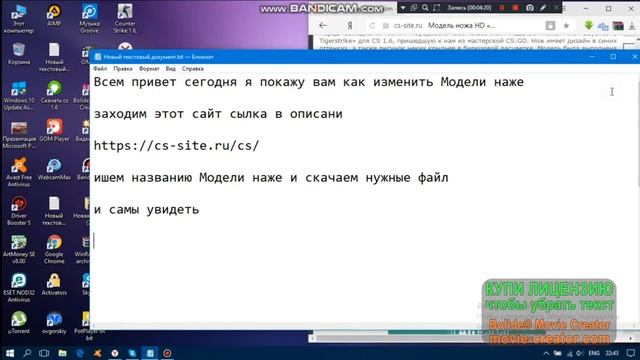This screenshot has height=360, width=640.
Task: Reload the cs-site.ru page in browser
Action: point(372,25)
